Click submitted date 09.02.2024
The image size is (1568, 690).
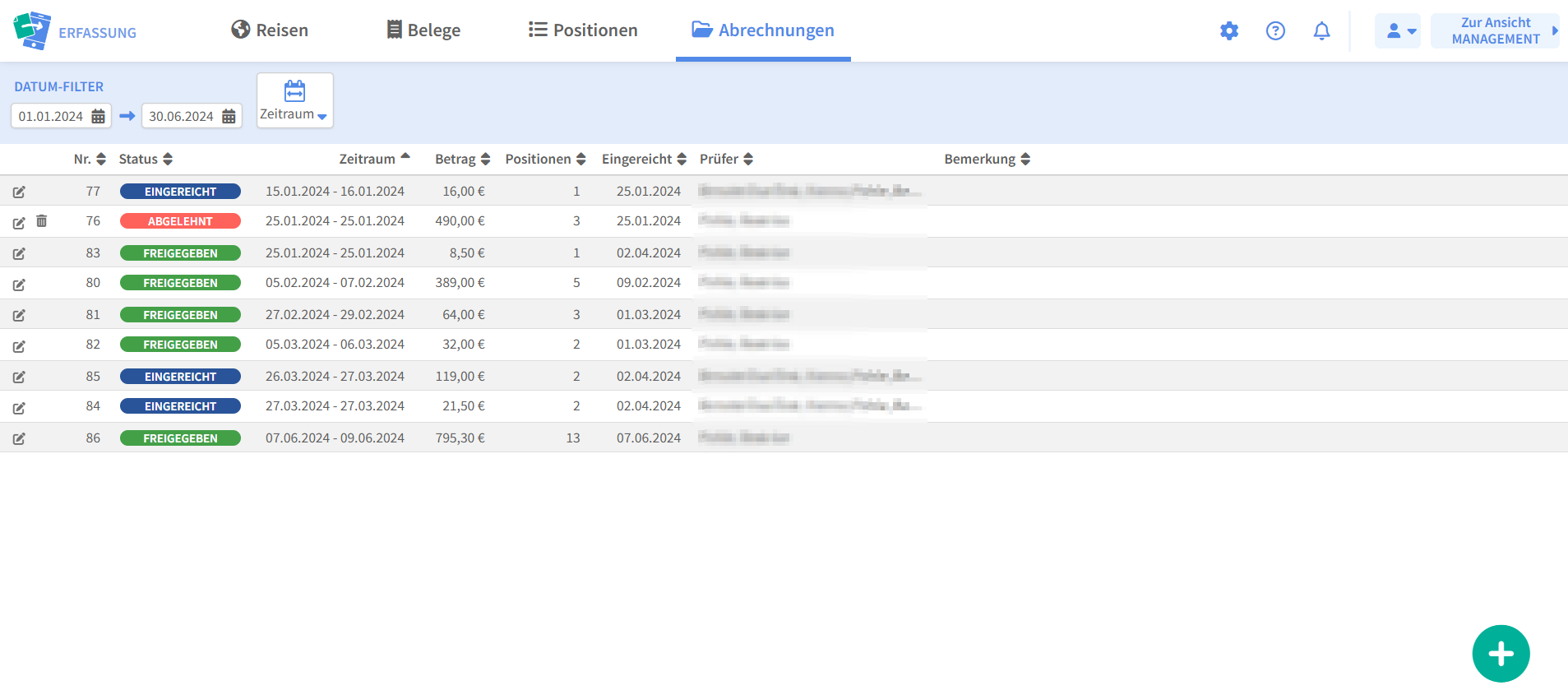[649, 283]
